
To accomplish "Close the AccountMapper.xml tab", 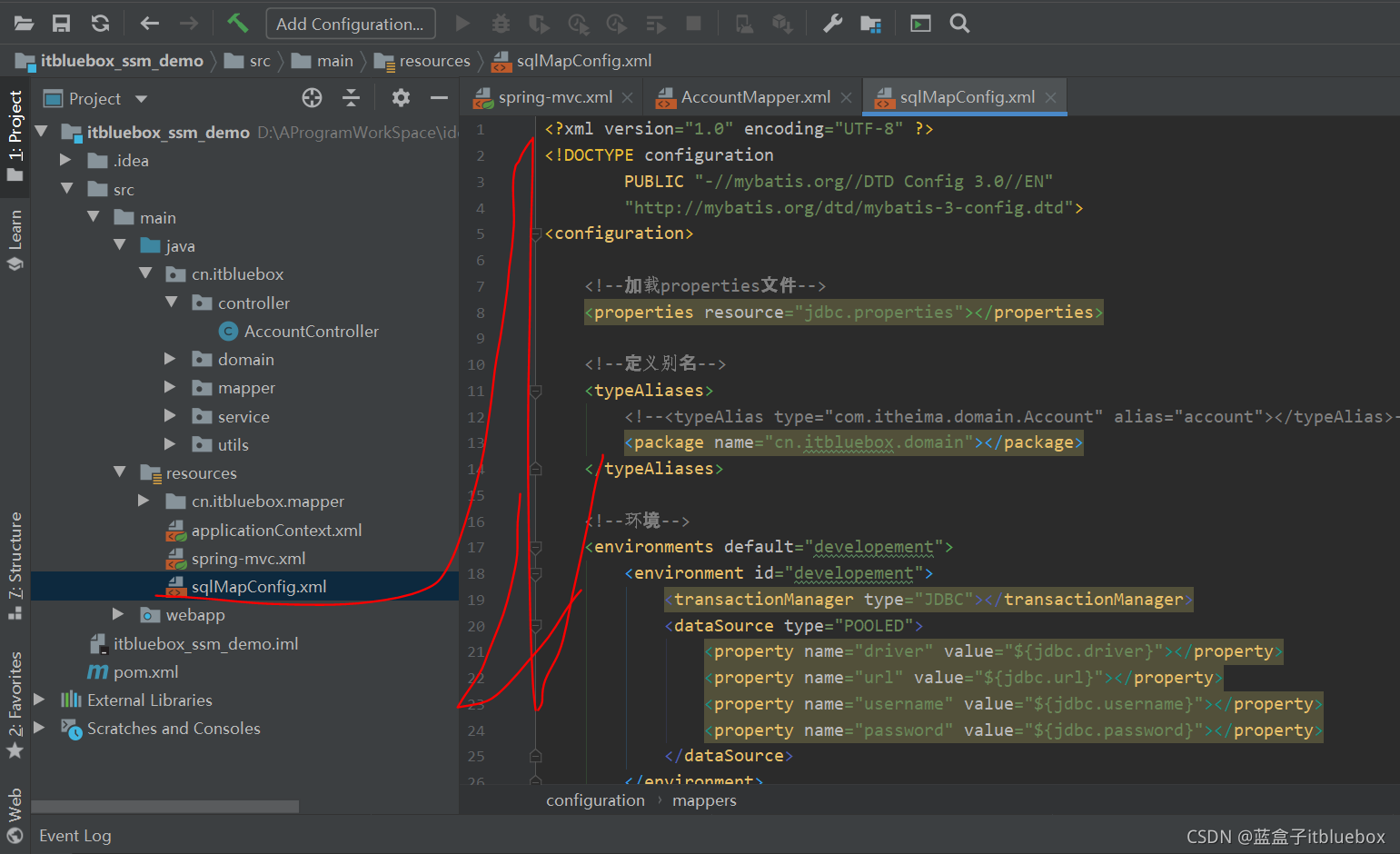I will [847, 97].
